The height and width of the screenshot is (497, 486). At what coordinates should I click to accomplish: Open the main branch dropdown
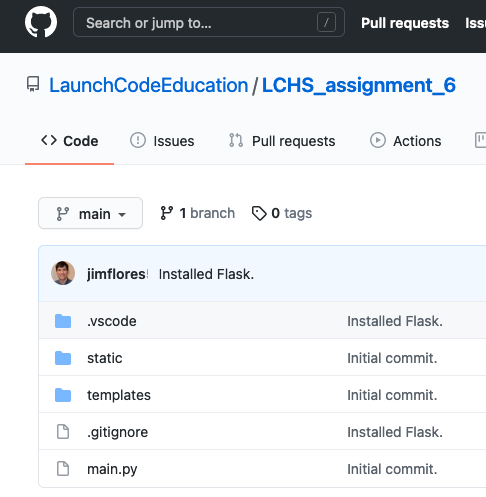90,213
